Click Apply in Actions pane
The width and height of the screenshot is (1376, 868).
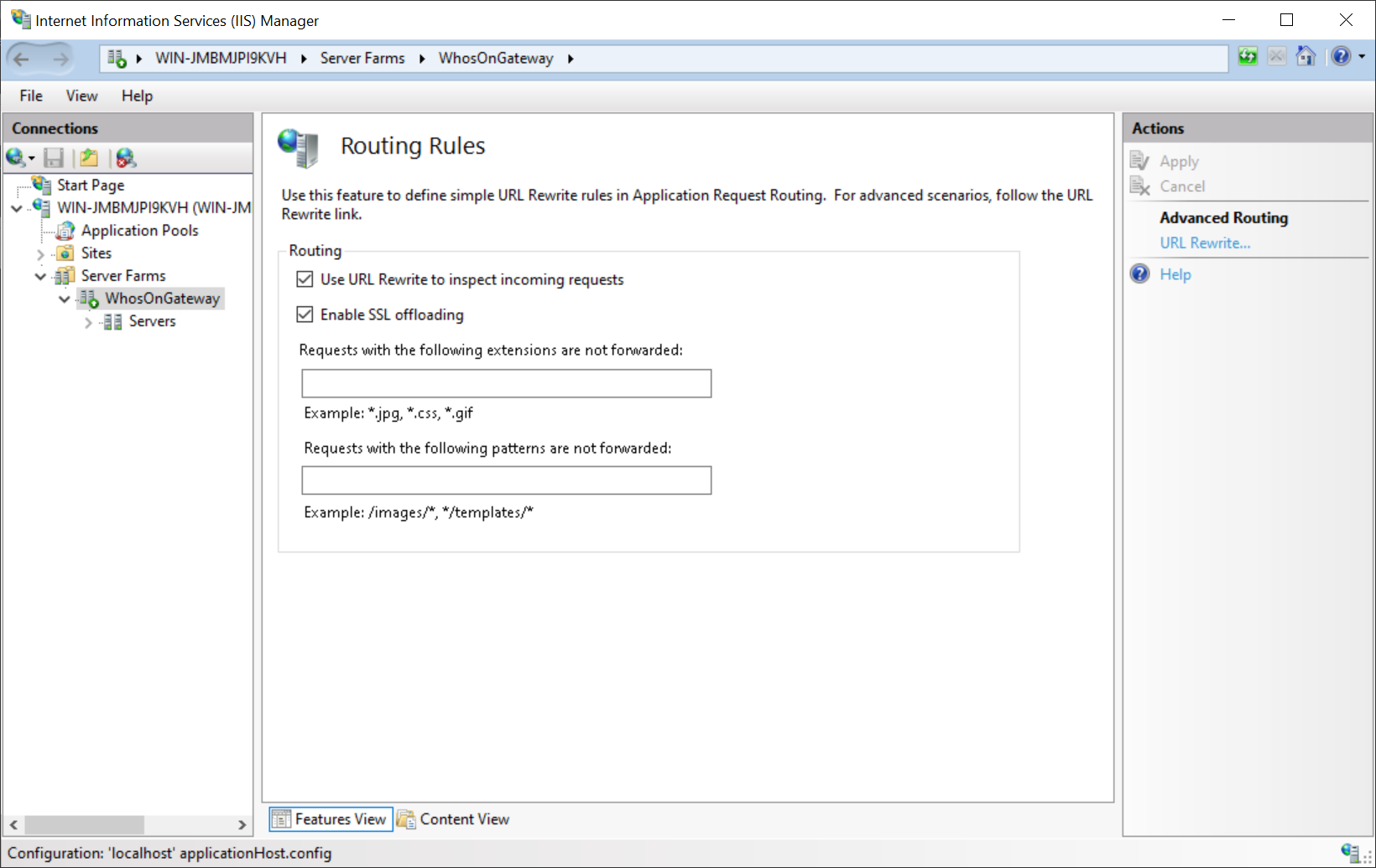coord(1179,161)
